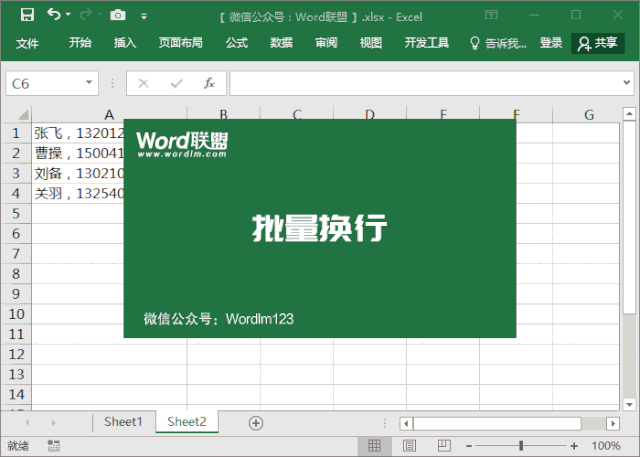The width and height of the screenshot is (640, 457).
Task: Select row 5 header
Action: (16, 213)
